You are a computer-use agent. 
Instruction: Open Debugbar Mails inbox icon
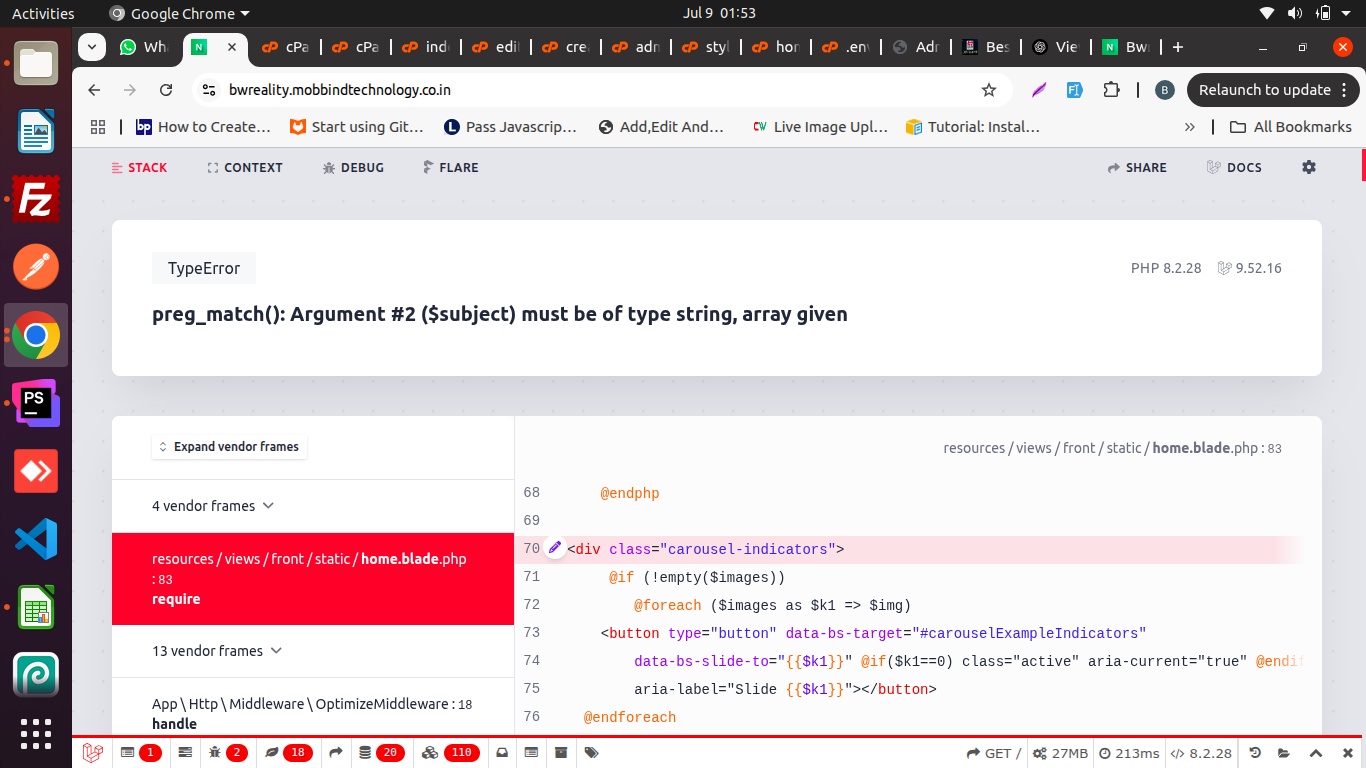[x=503, y=753]
